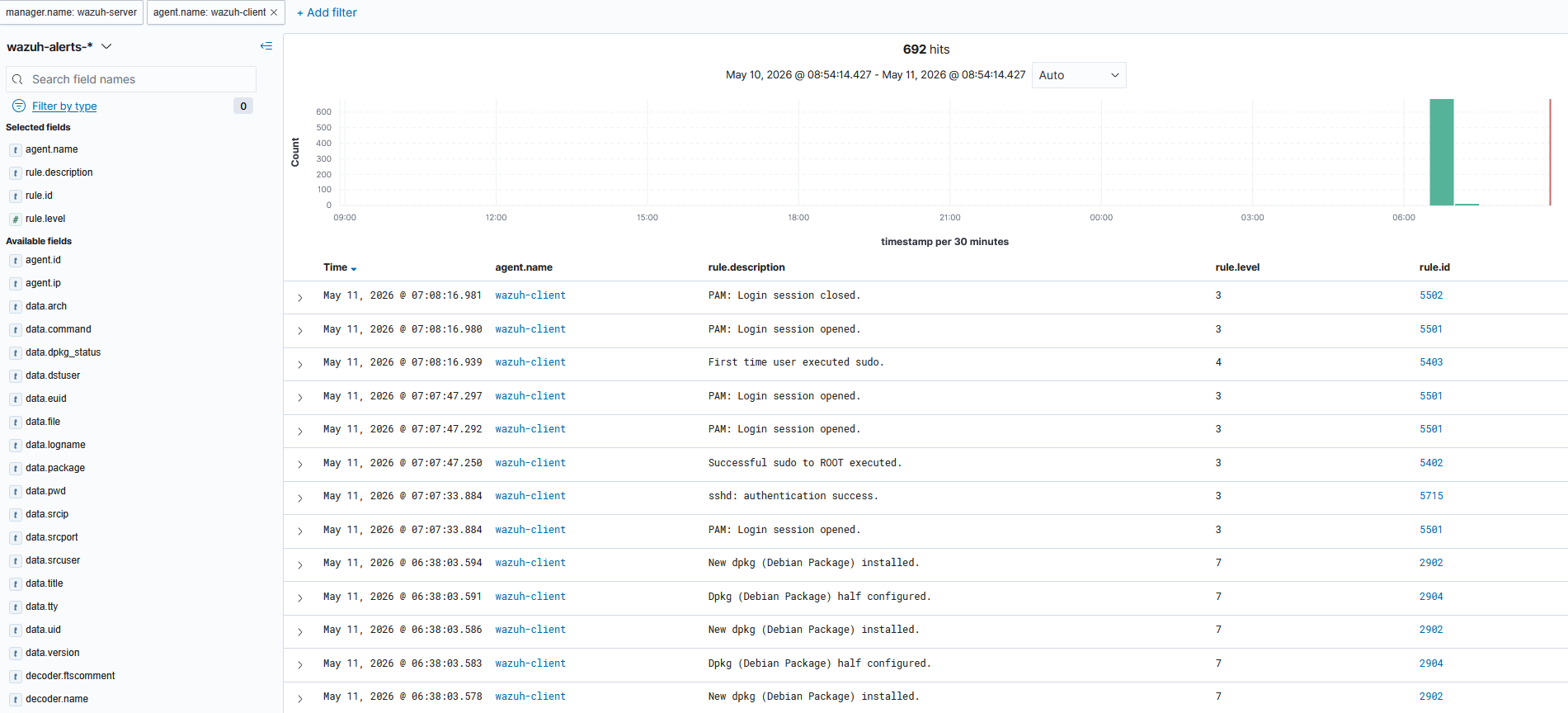Click the rule.description column header
1568x713 pixels.
click(x=746, y=267)
